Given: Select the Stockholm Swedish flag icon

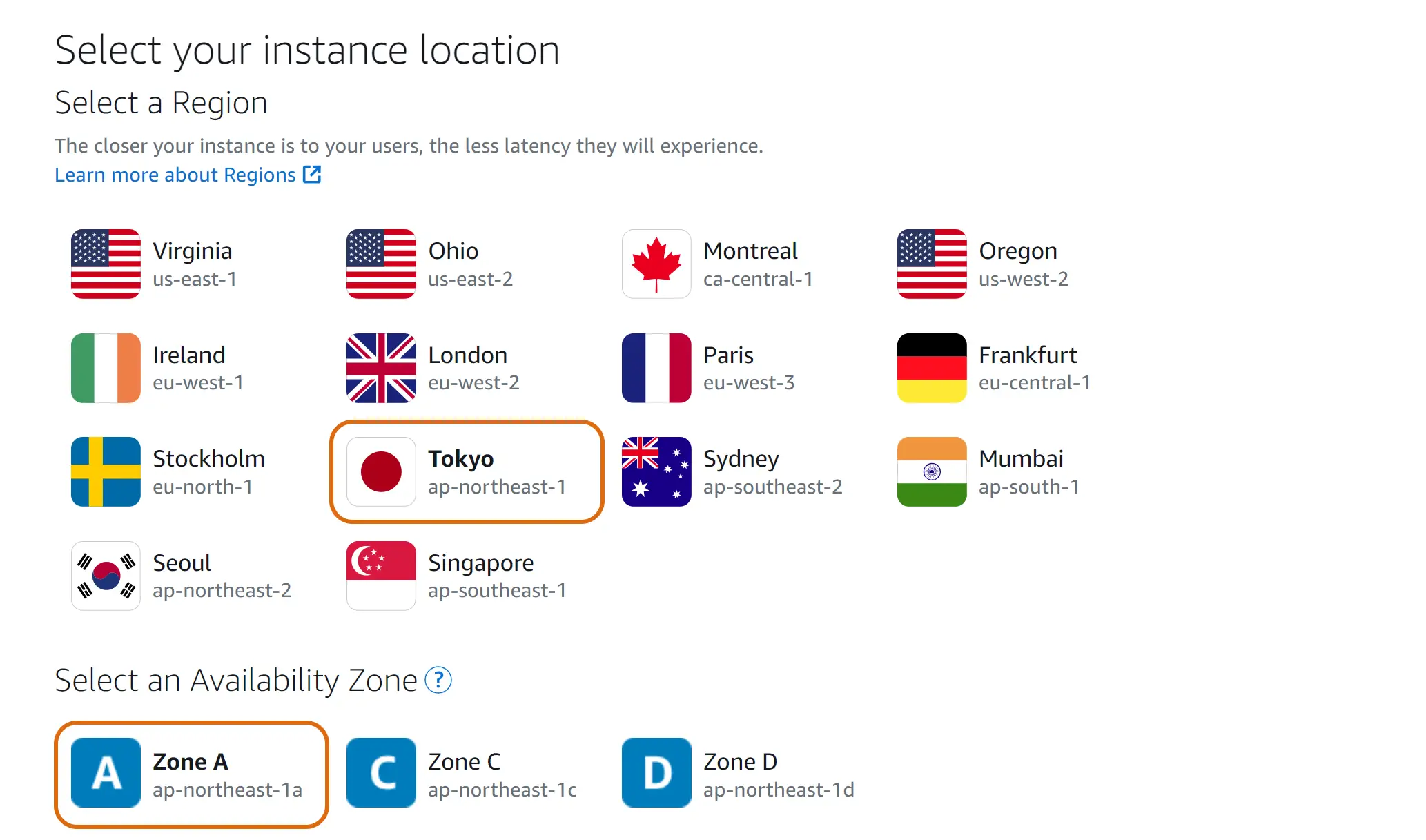Looking at the screenshot, I should 106,471.
